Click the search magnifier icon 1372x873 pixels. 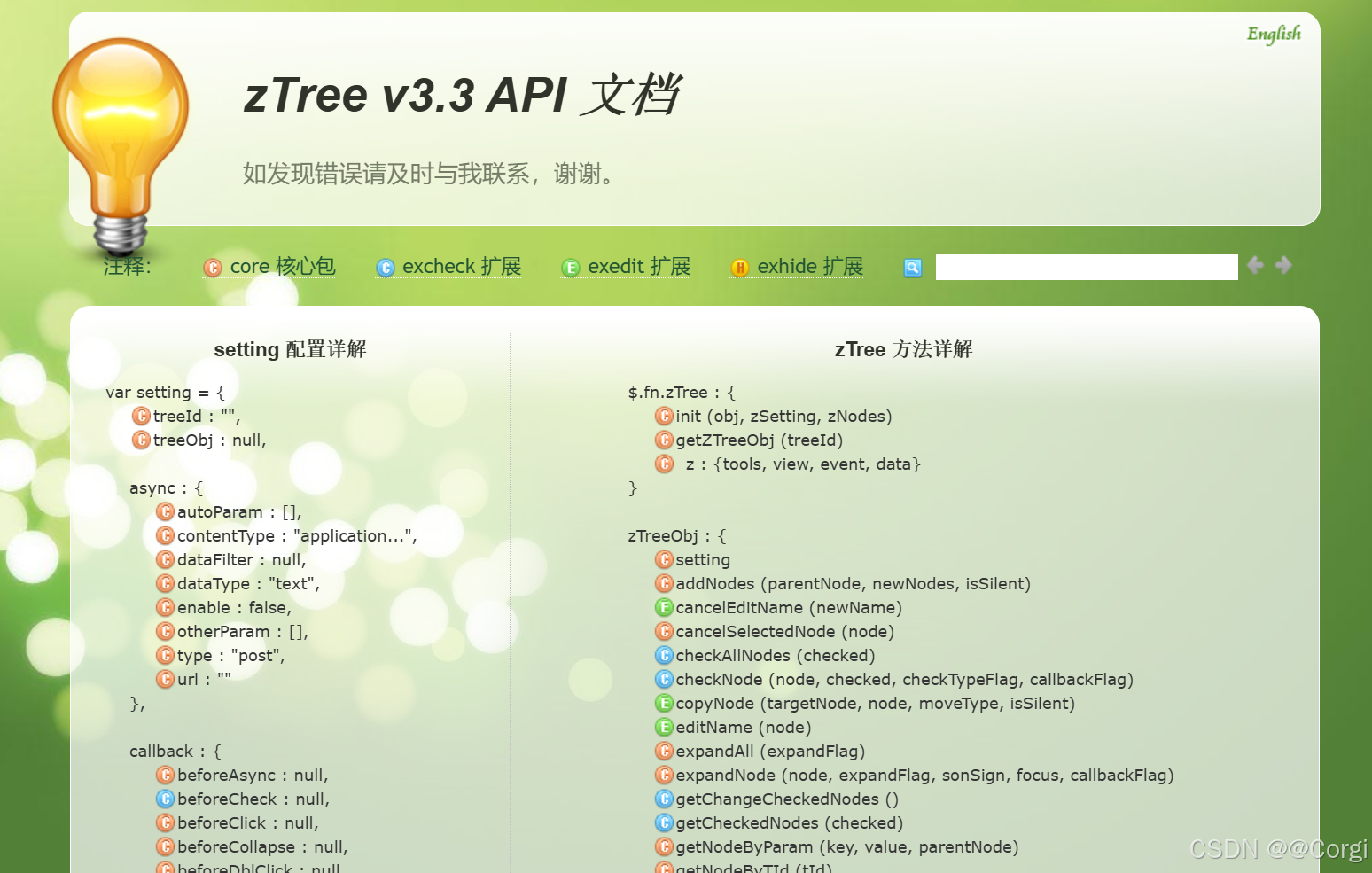pos(912,267)
